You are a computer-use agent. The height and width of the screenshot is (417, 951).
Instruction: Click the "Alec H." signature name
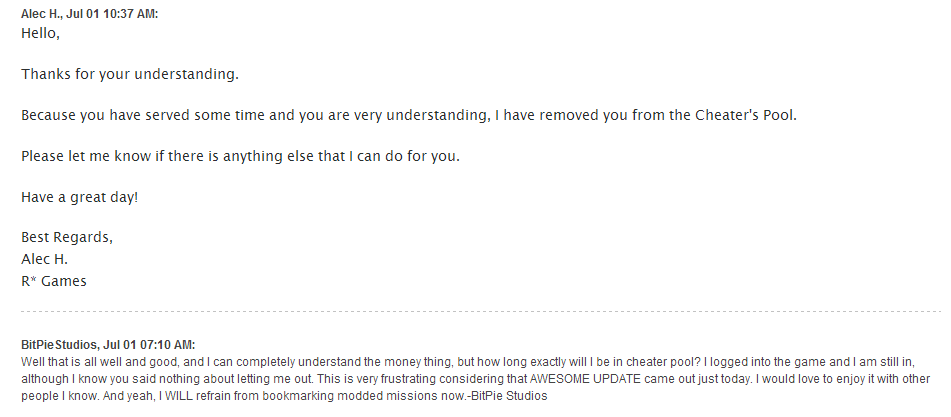[44, 259]
